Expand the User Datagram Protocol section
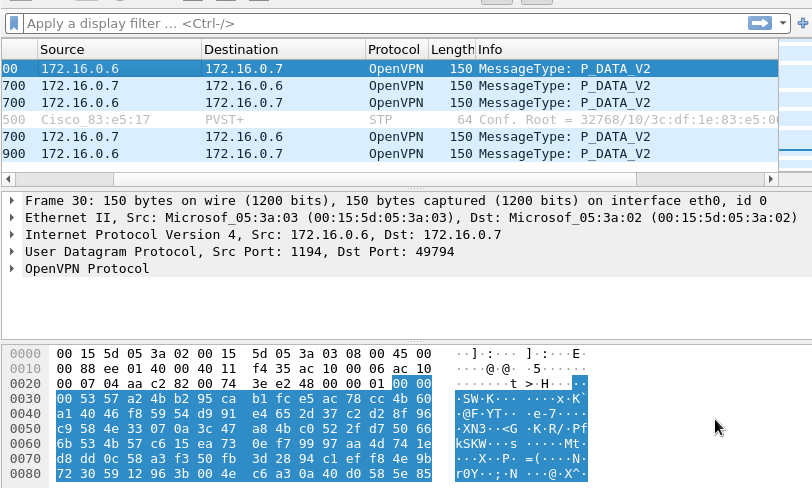Image resolution: width=812 pixels, height=488 pixels. point(12,252)
